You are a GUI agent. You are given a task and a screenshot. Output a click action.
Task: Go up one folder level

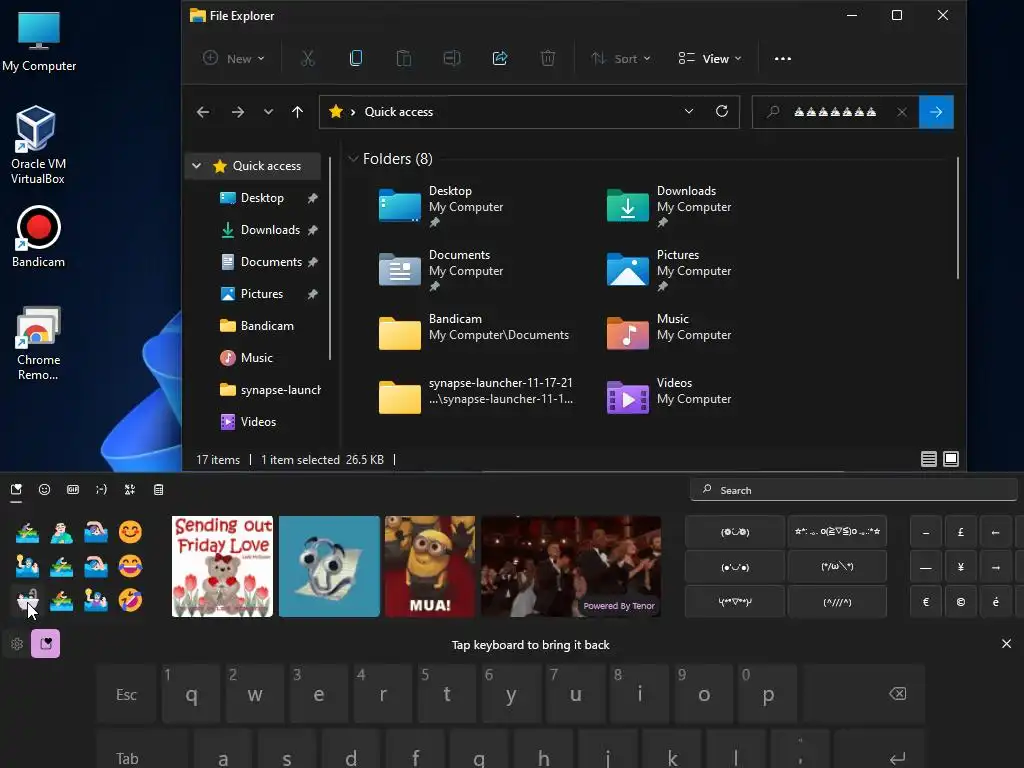click(x=297, y=112)
